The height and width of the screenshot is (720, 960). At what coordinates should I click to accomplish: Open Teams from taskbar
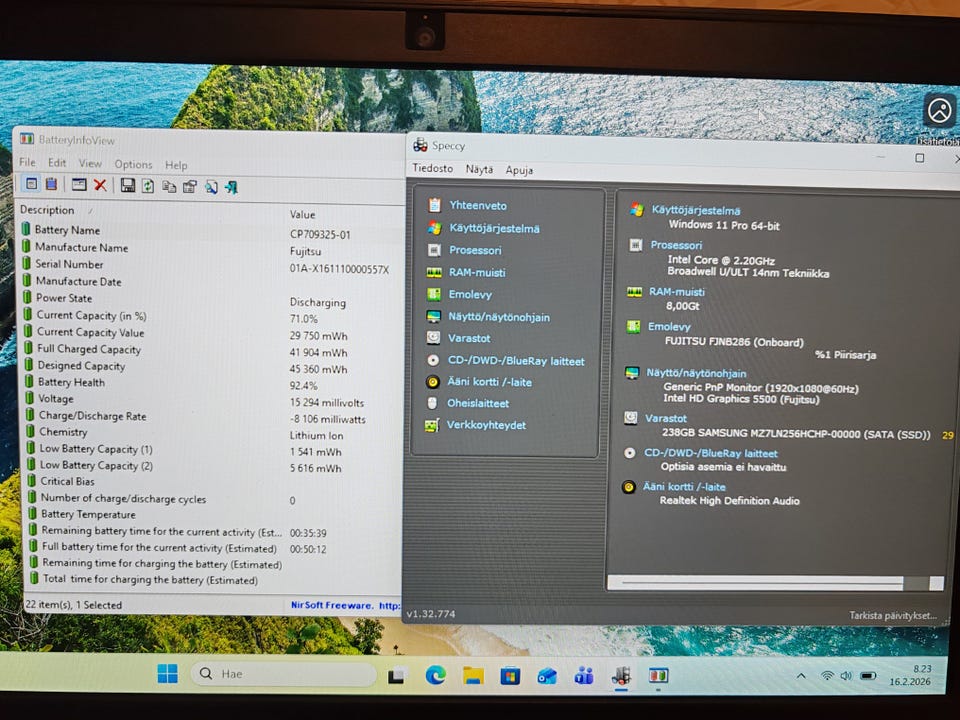(x=583, y=676)
